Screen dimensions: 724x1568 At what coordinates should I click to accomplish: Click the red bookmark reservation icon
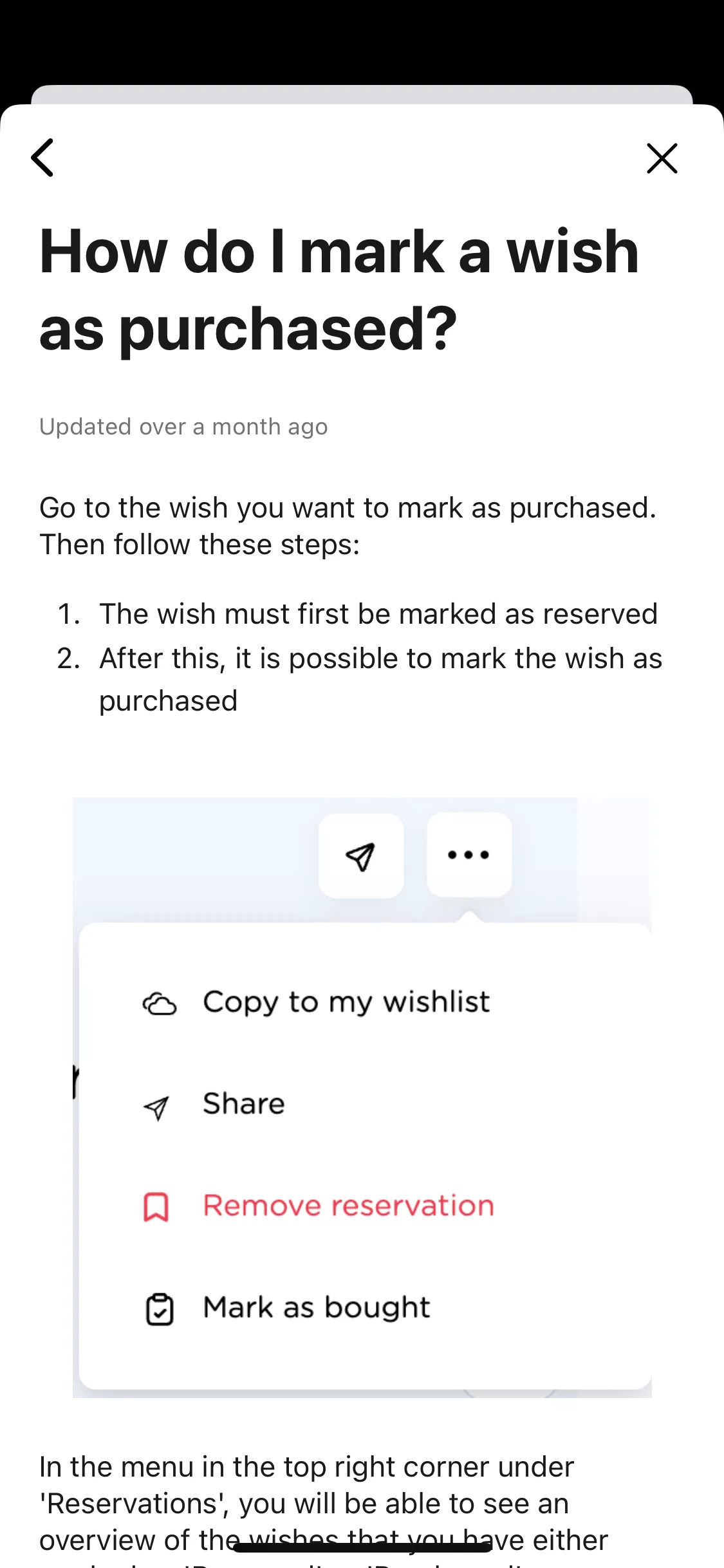click(156, 1207)
